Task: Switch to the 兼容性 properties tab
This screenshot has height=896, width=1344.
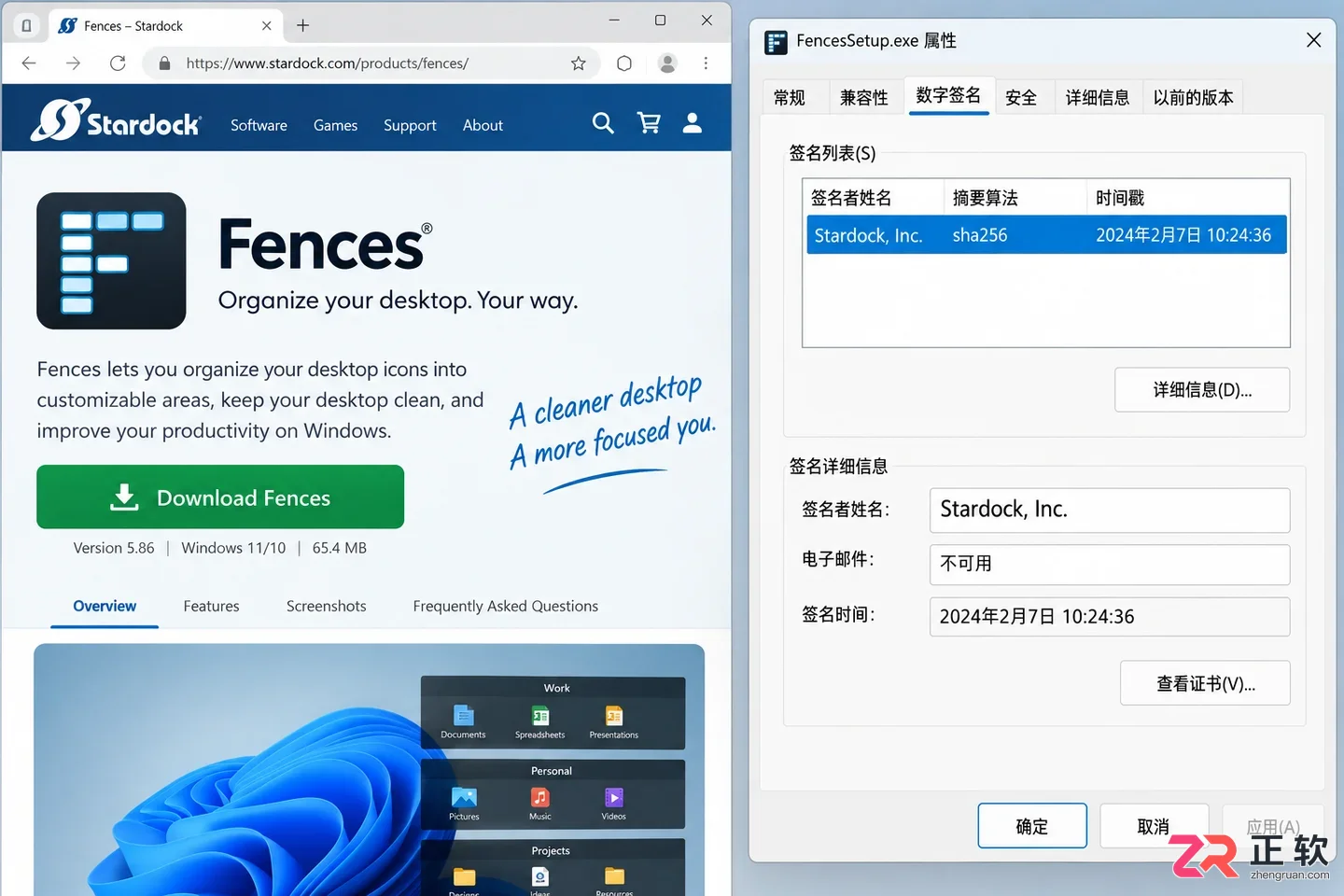Action: point(864,98)
